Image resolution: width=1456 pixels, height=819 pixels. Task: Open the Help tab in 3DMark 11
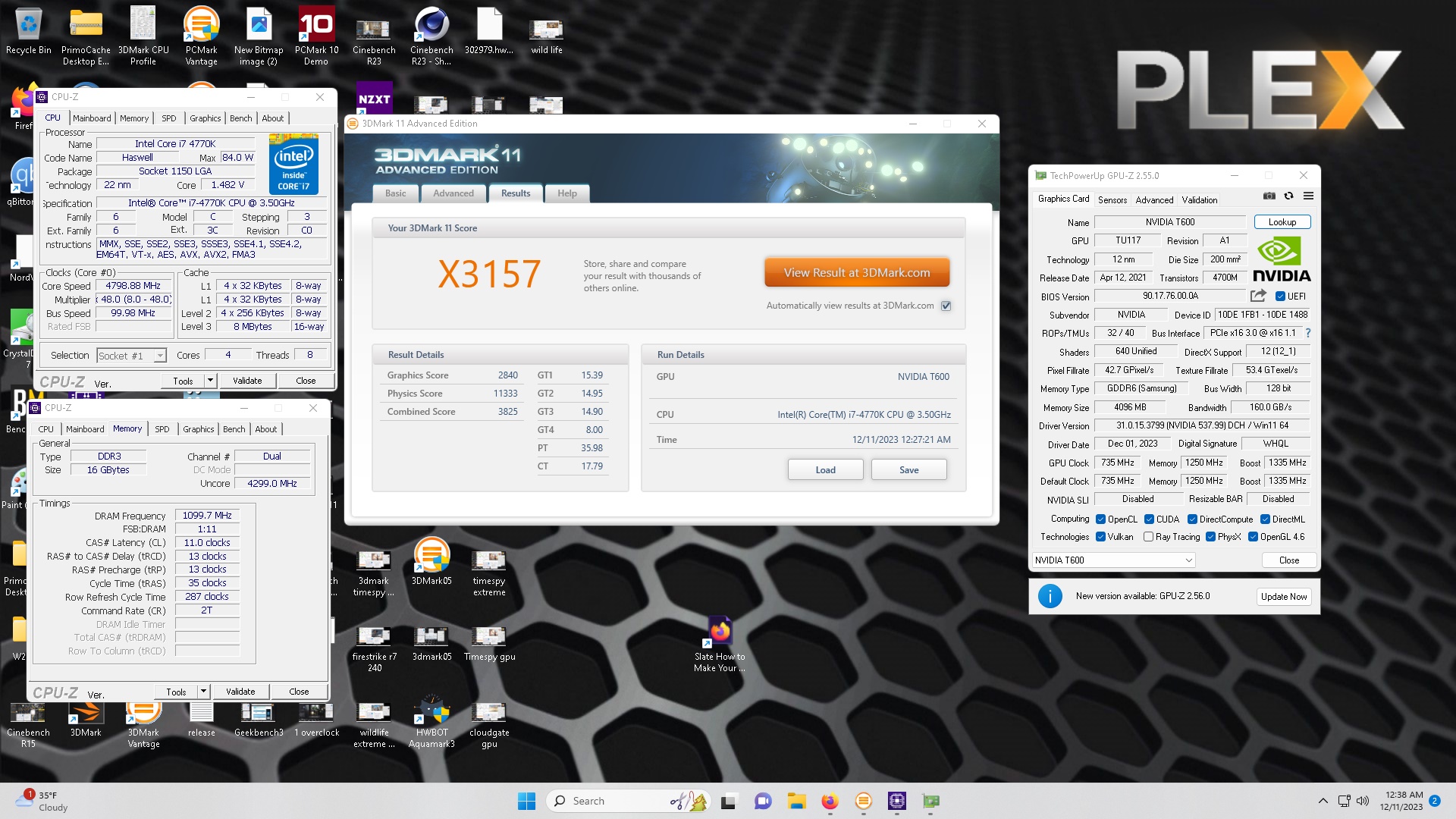pyautogui.click(x=567, y=193)
